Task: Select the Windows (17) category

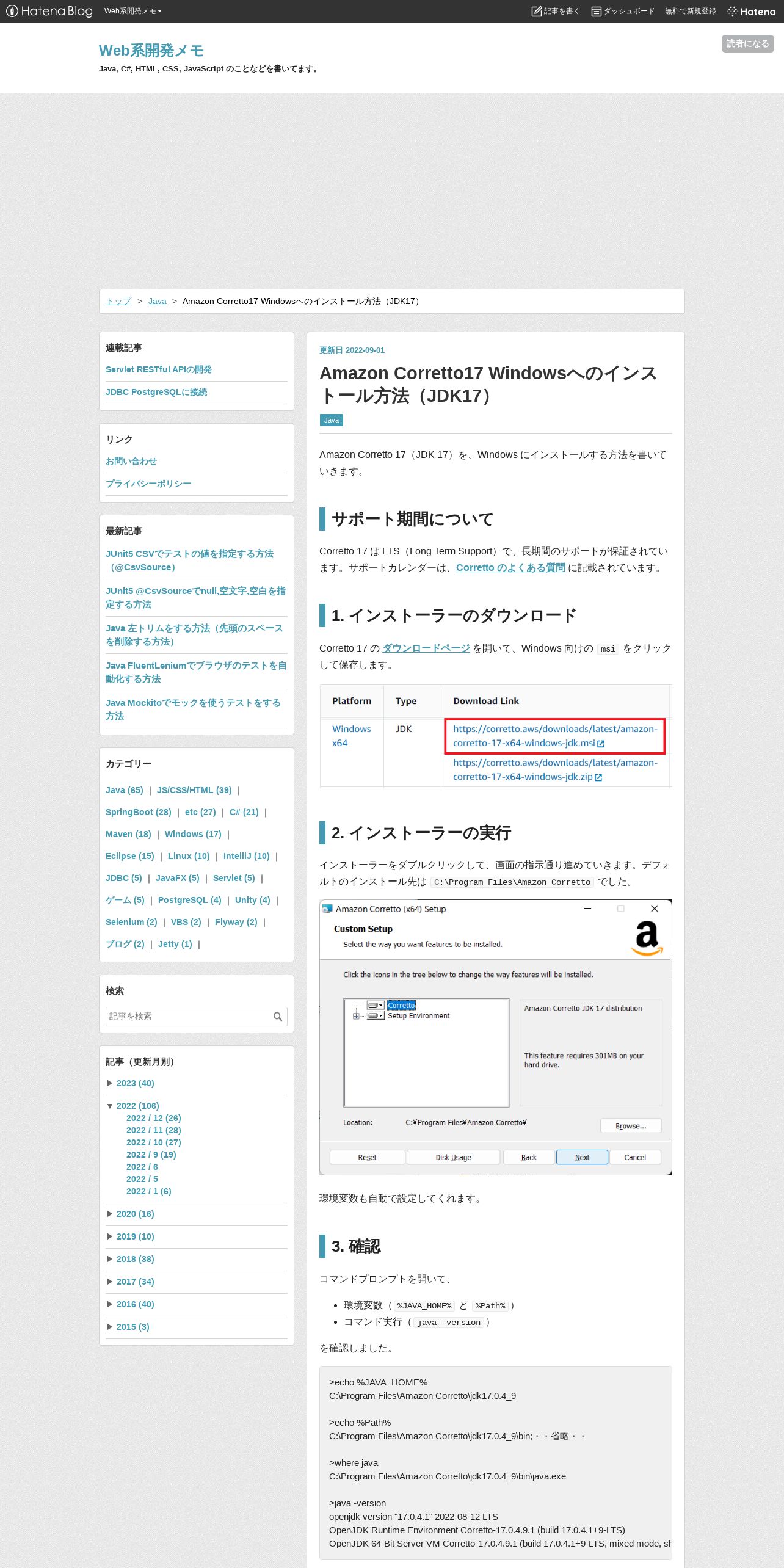Action: pyautogui.click(x=193, y=834)
